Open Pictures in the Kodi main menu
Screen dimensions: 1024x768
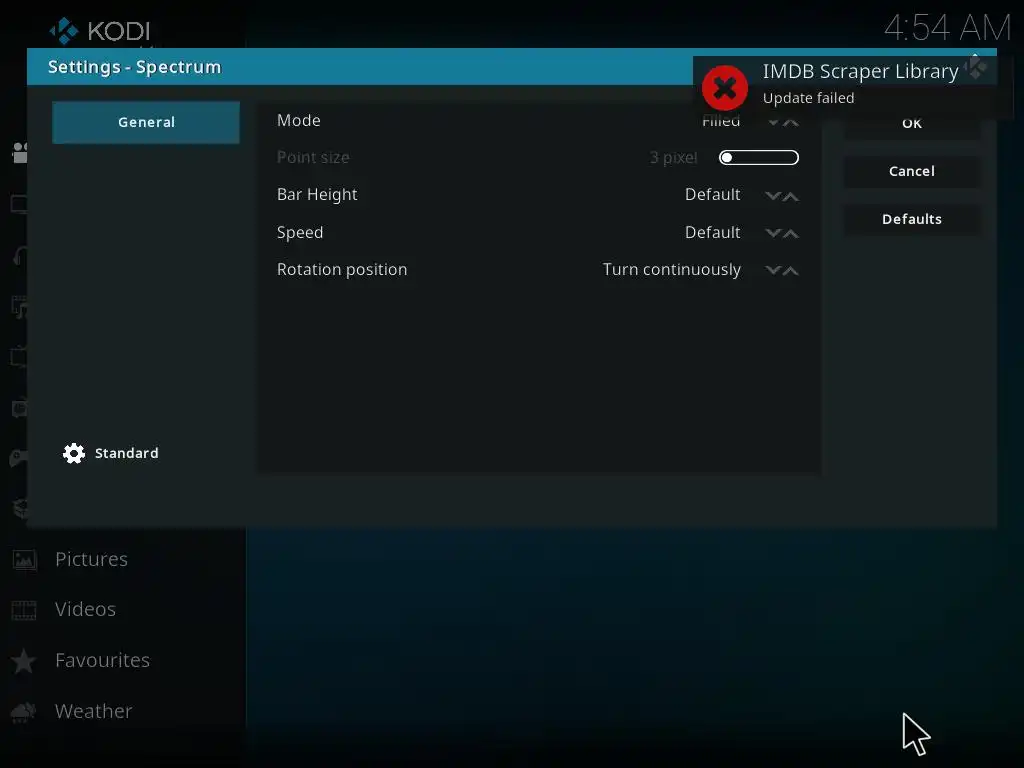[91, 559]
